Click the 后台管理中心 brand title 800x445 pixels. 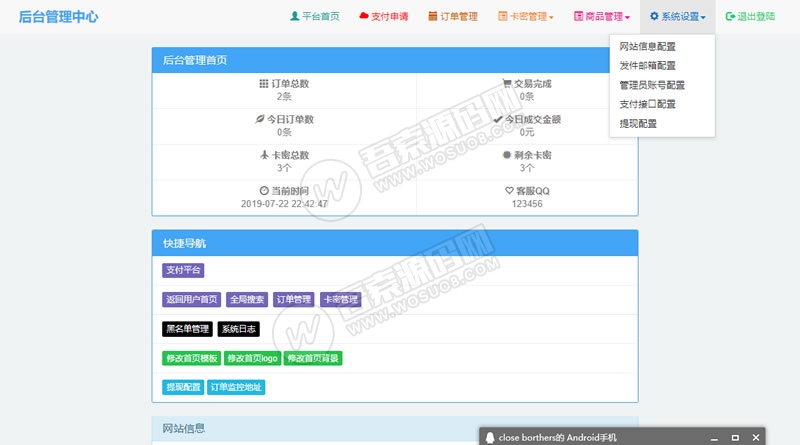(59, 17)
